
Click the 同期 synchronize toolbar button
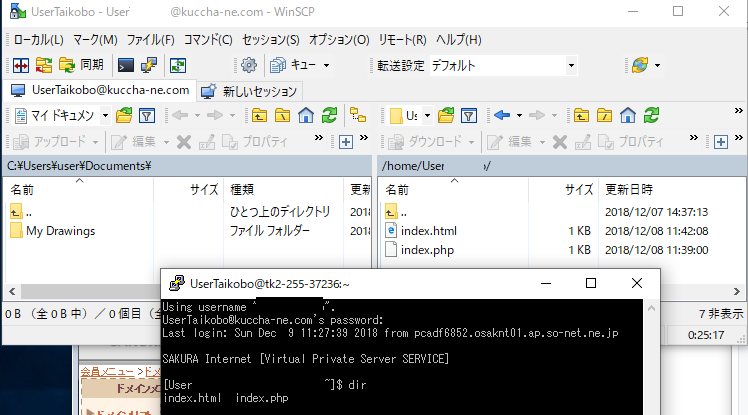click(81, 65)
